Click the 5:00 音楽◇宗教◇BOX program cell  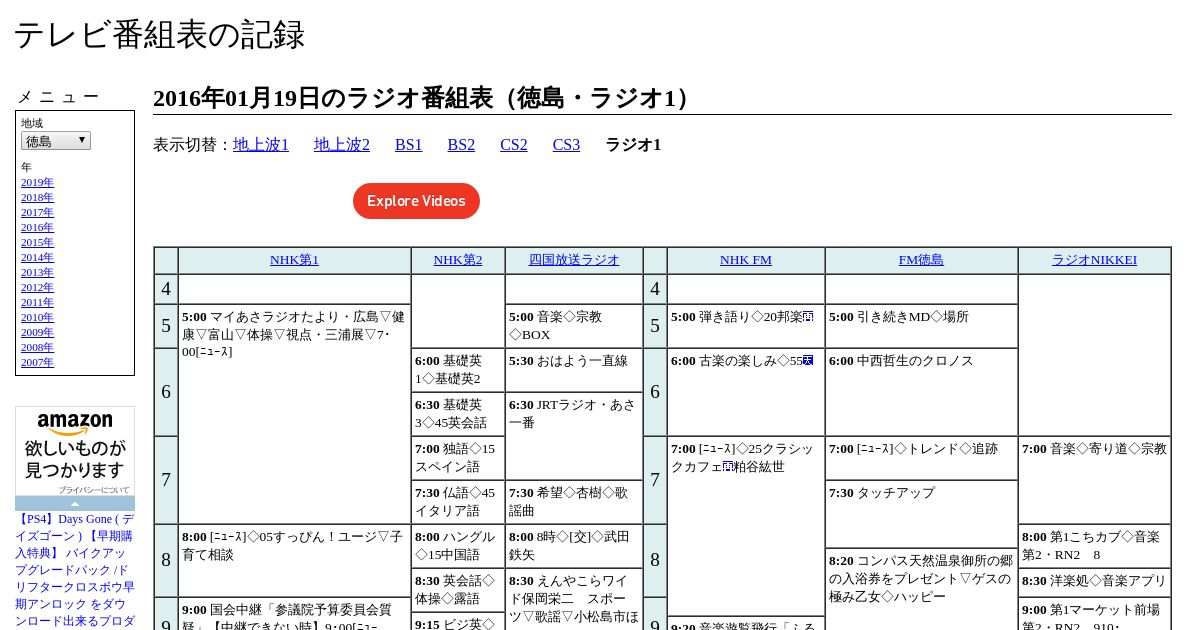(x=574, y=326)
